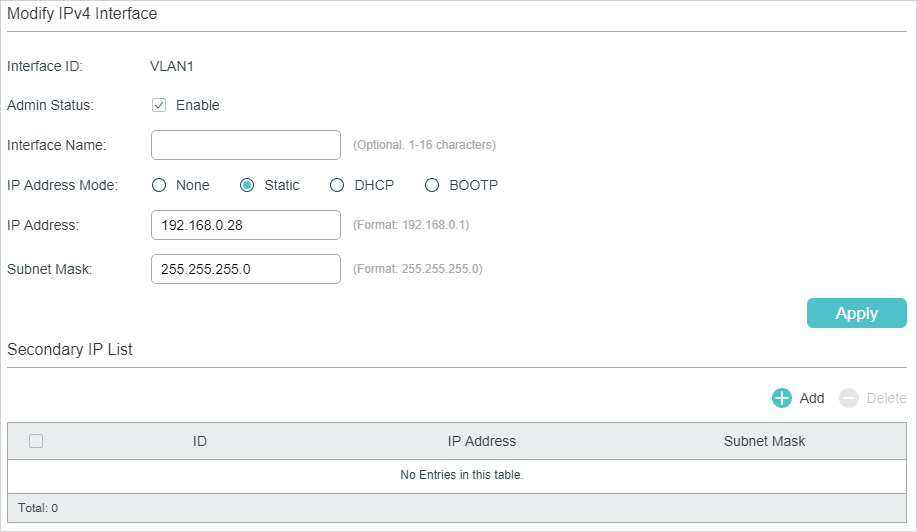Click the 'No Entries in this table' row

(461, 475)
